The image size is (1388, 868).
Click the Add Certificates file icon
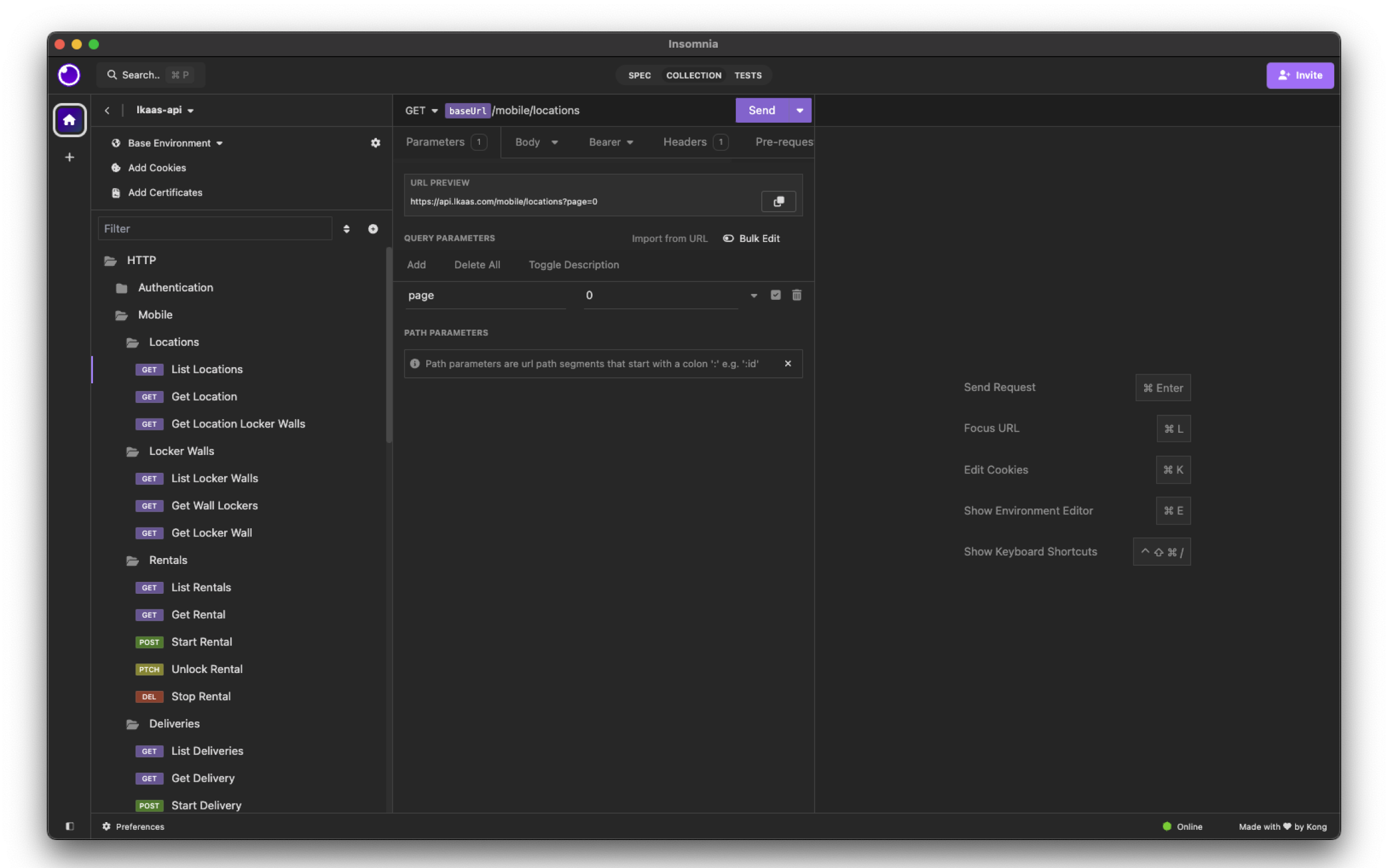(x=116, y=193)
